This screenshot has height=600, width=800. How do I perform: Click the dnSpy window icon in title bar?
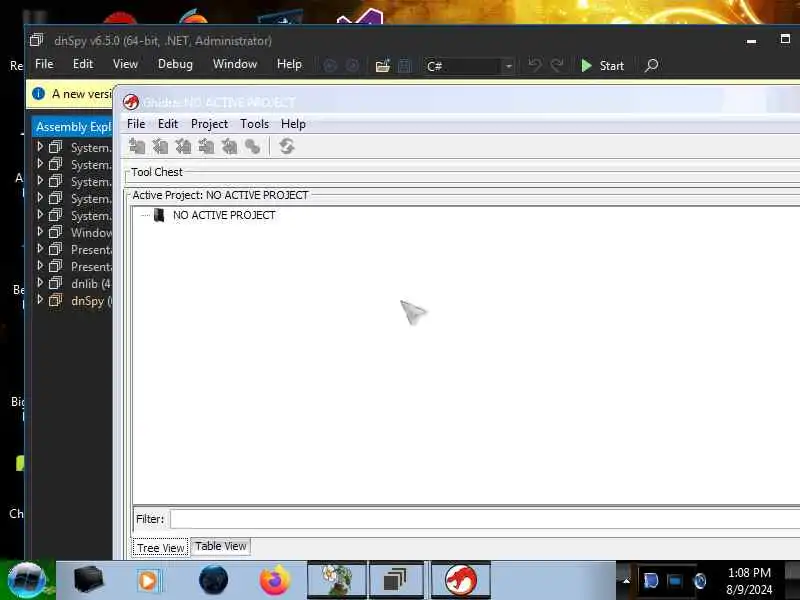[37, 40]
